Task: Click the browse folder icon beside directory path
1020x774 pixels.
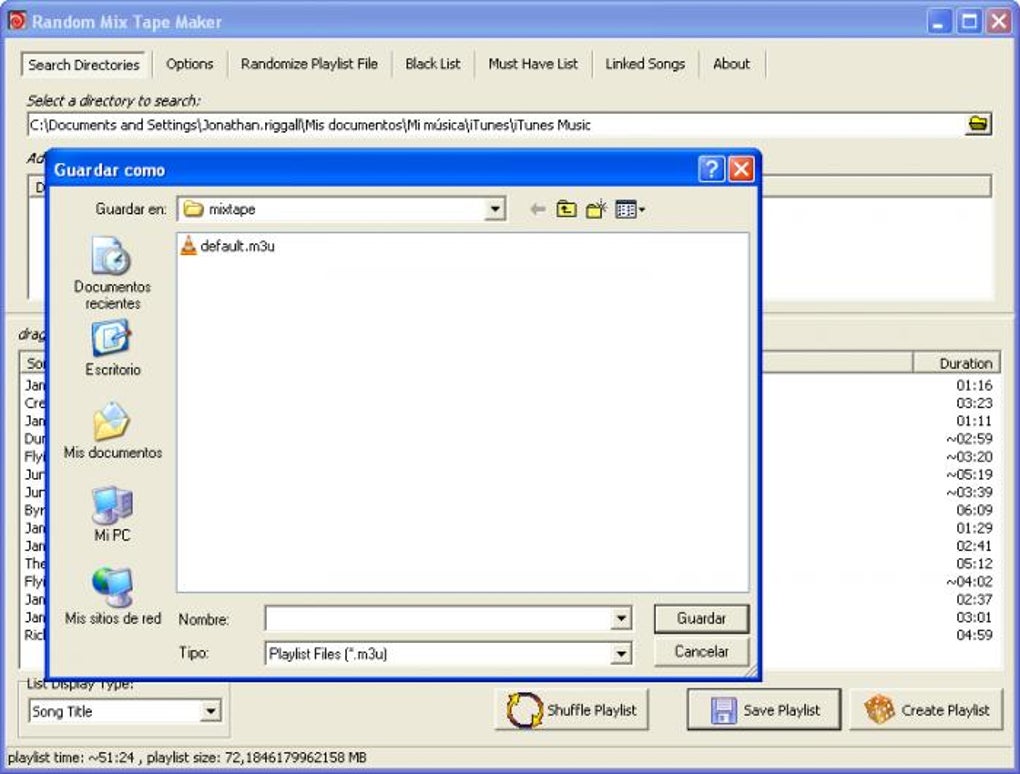Action: click(x=978, y=124)
